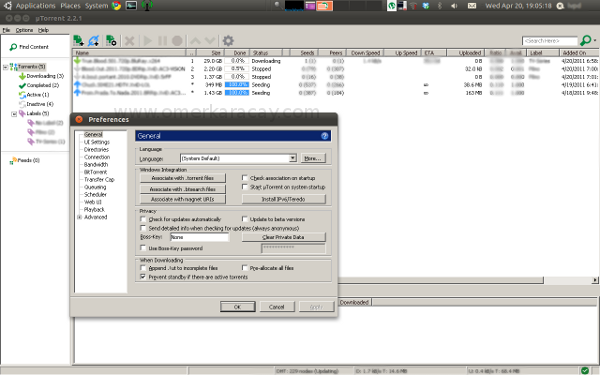600x375 pixels.
Task: Open the Help menu
Action: [x=43, y=30]
